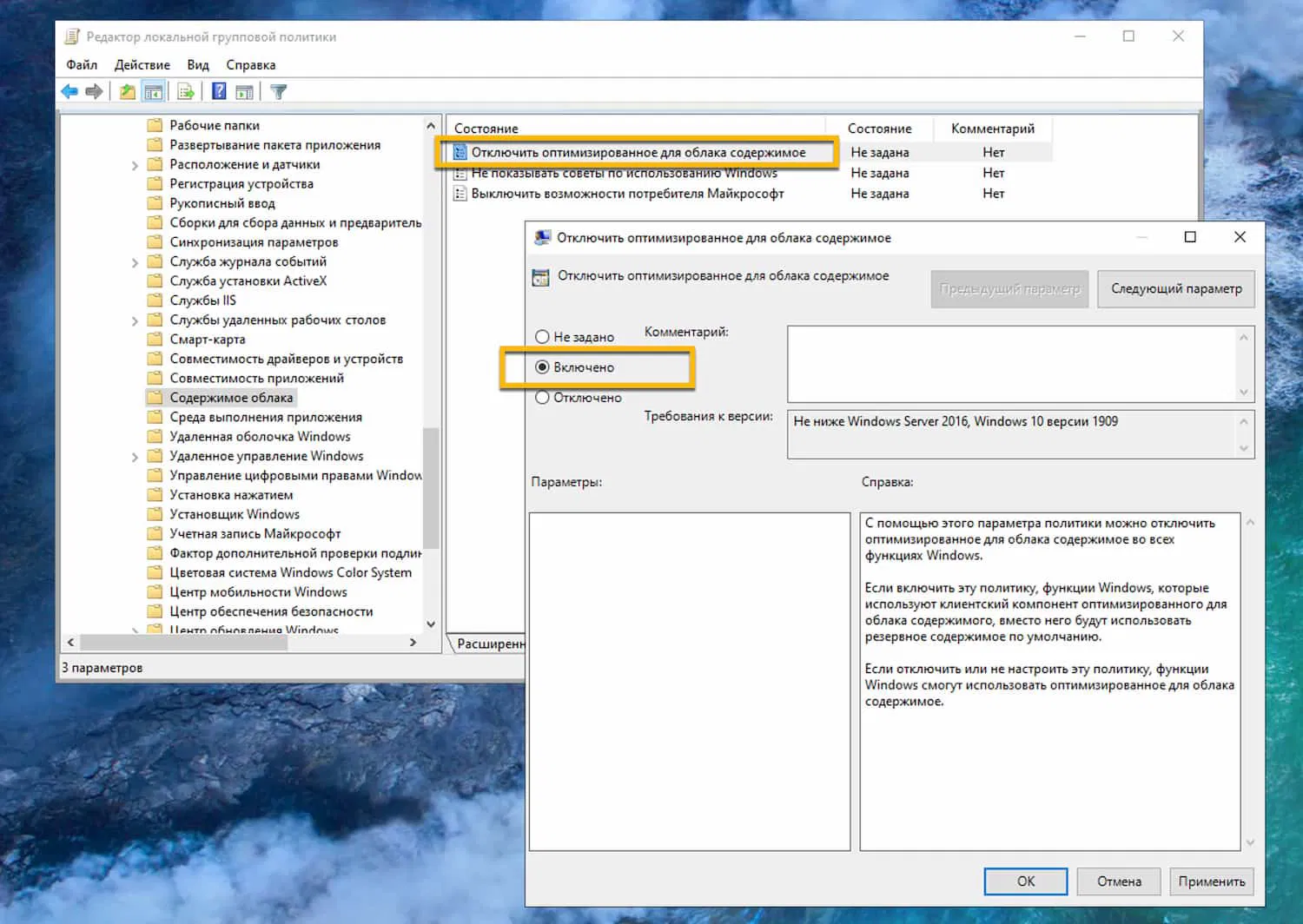This screenshot has width=1303, height=924.
Task: Click the Forward arrow in toolbar
Action: (x=94, y=91)
